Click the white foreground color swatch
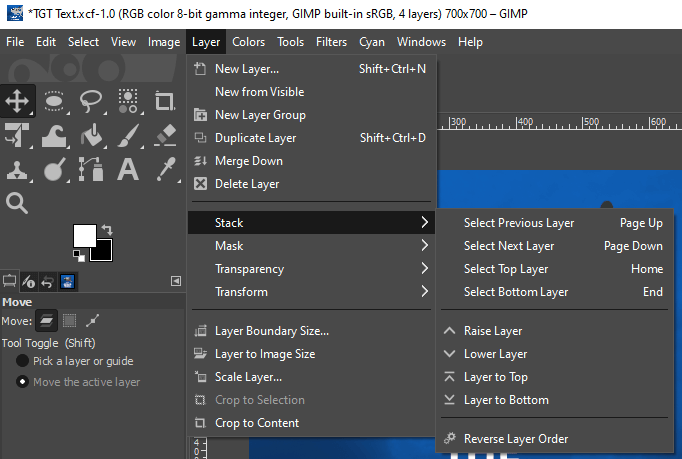Screen dimensions: 682x459 click(84, 235)
